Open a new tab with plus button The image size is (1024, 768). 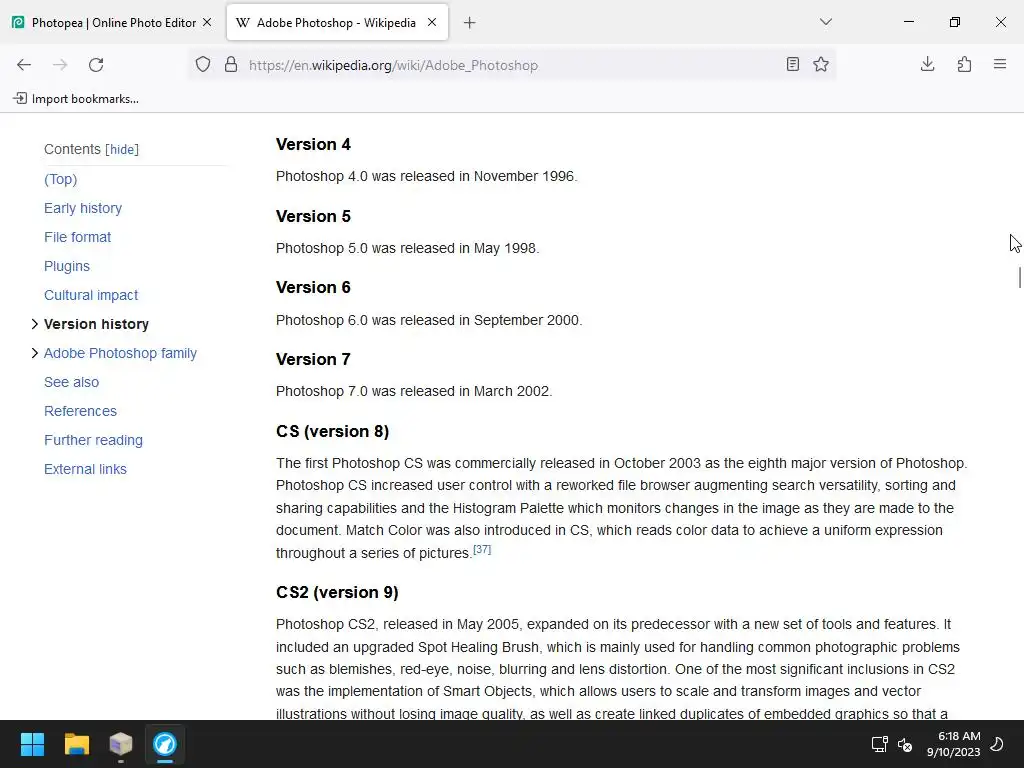click(x=470, y=23)
